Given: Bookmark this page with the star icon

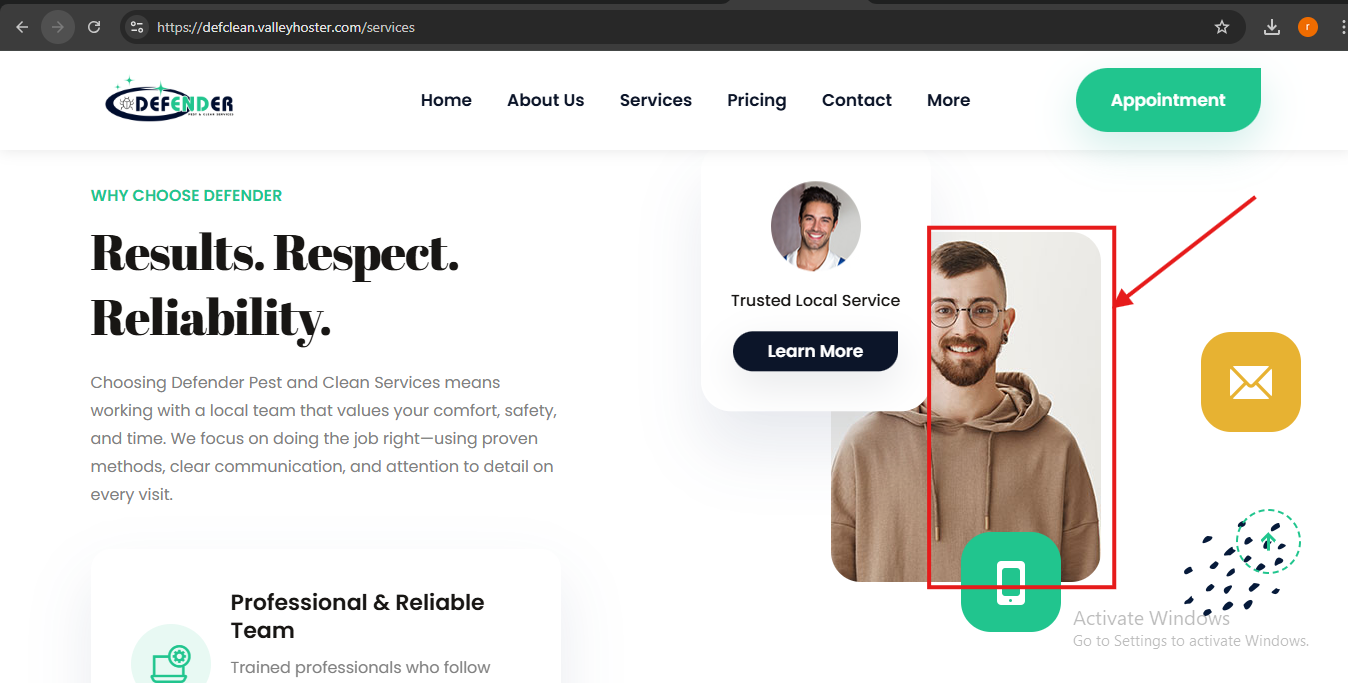Looking at the screenshot, I should [x=1222, y=27].
